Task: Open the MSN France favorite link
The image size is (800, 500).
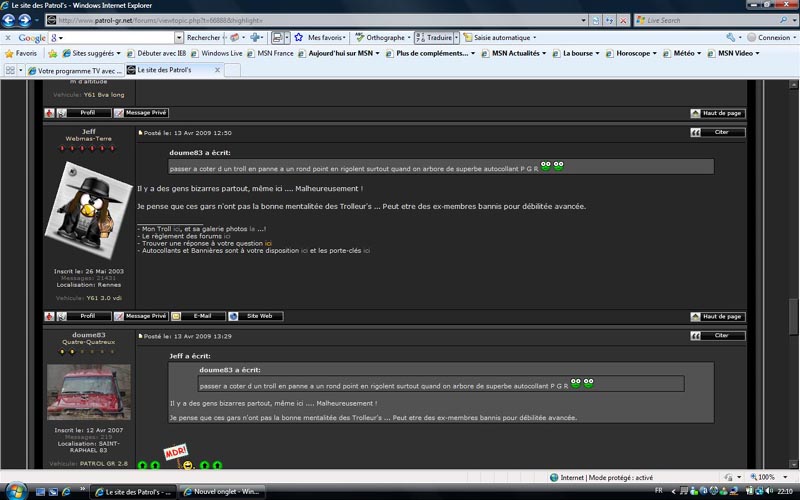Action: pos(270,53)
